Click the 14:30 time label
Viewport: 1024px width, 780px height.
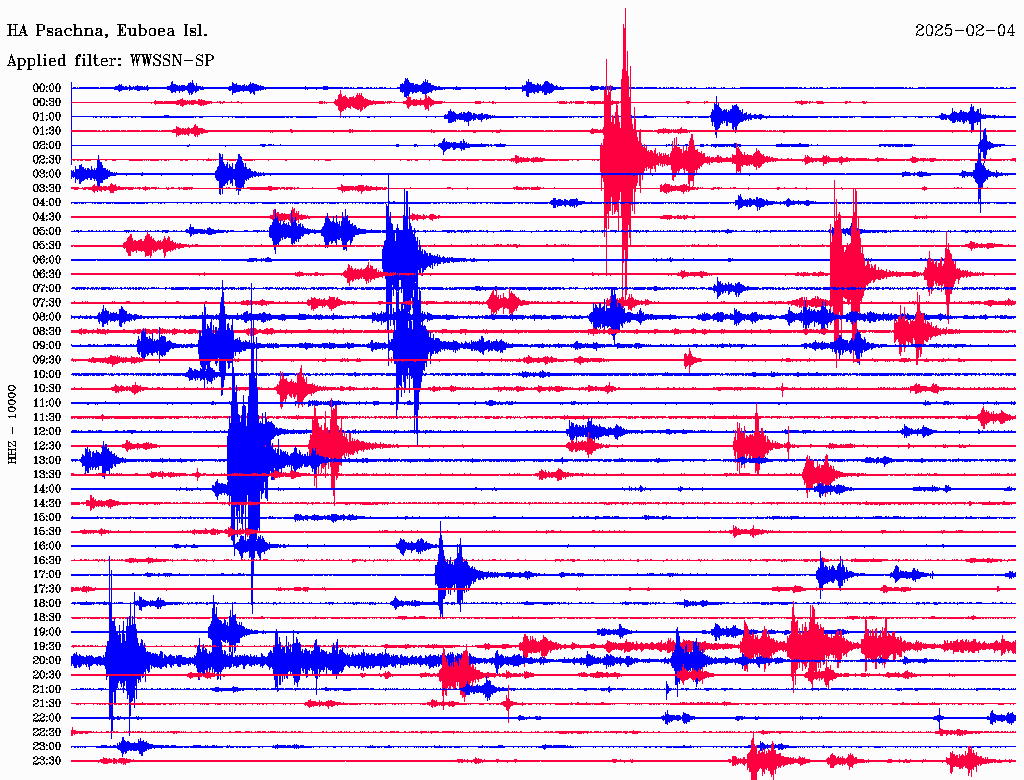click(47, 503)
